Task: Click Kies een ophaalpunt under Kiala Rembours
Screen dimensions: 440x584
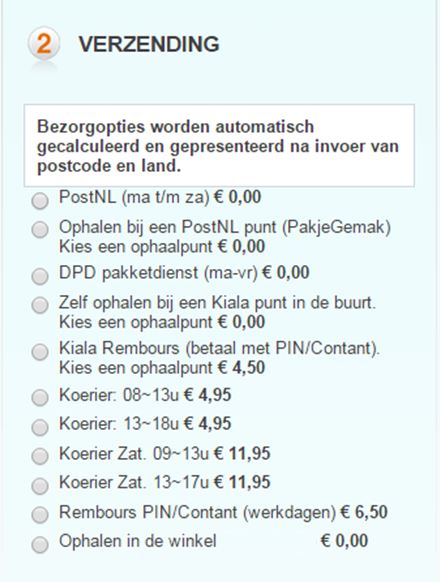Action: tap(136, 368)
